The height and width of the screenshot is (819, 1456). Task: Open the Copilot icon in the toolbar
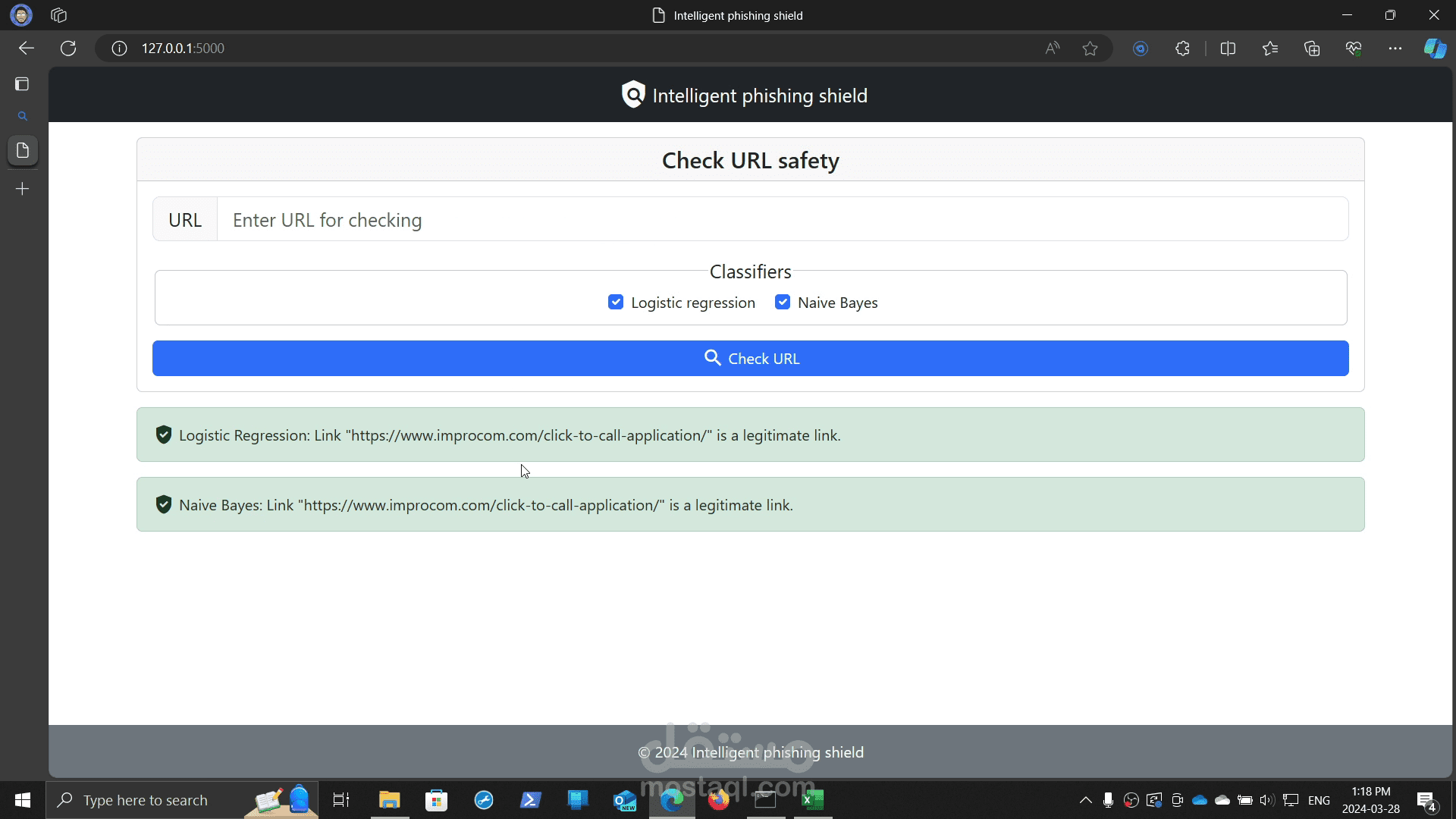coord(1435,49)
